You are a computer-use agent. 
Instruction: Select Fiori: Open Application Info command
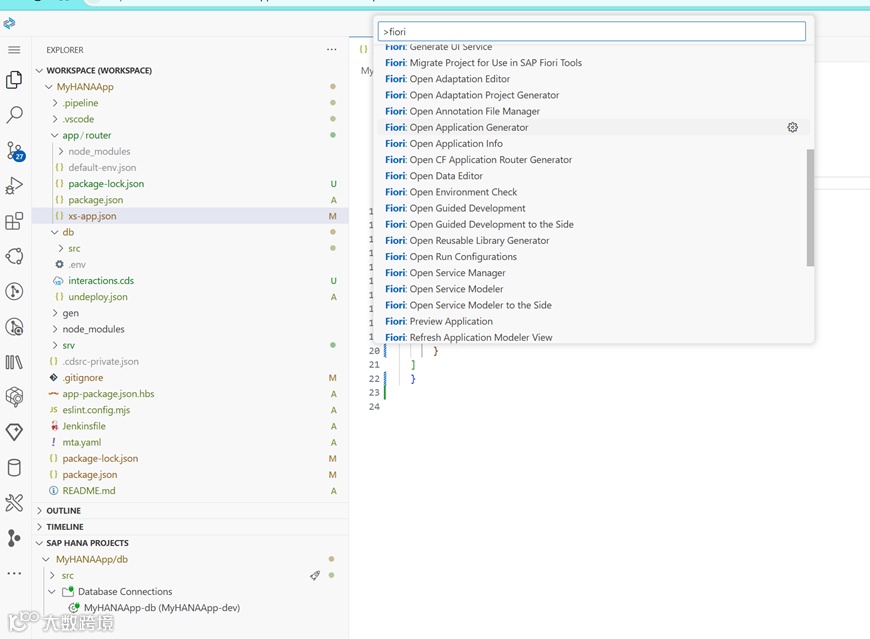tap(594, 143)
